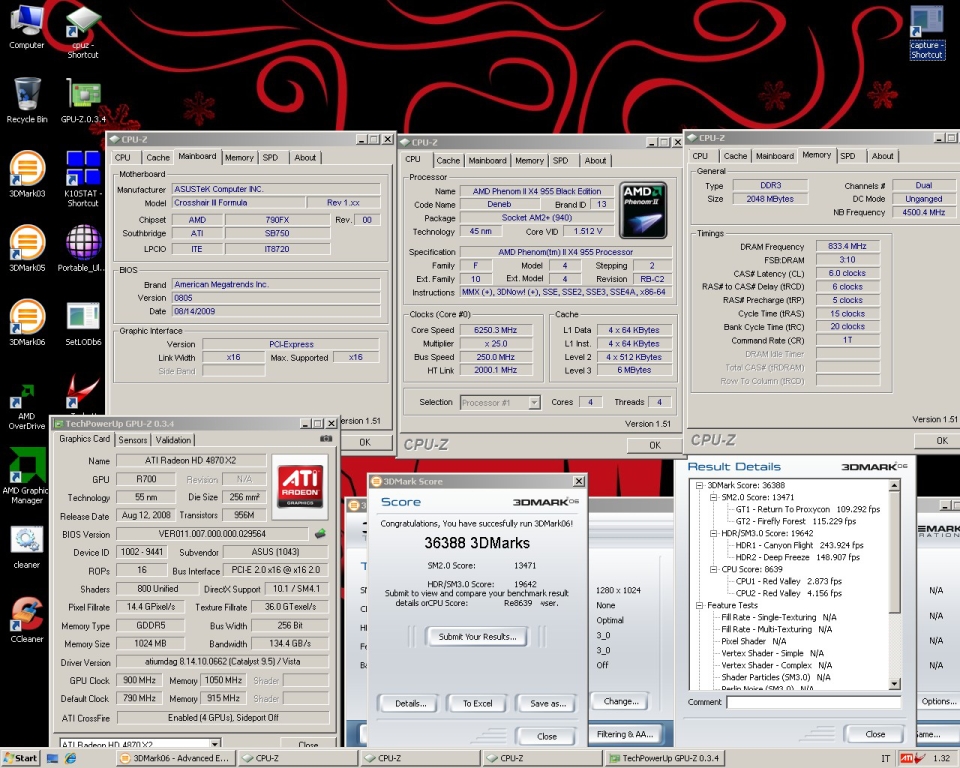Select CPU1 - Red Valley result row
Screen dimensions: 960x768
pyautogui.click(x=789, y=581)
